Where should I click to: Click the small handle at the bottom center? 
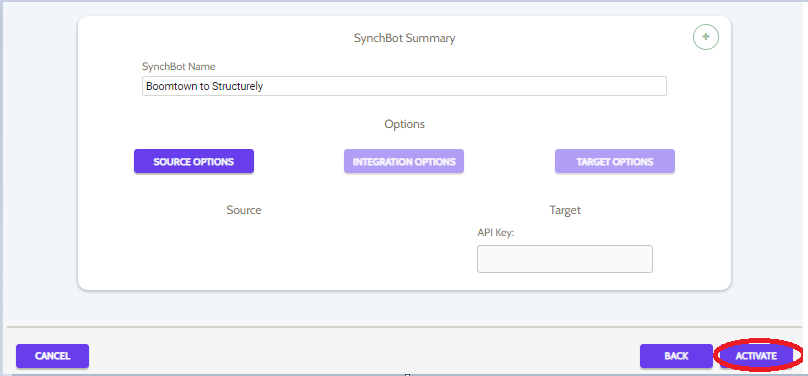(407, 374)
